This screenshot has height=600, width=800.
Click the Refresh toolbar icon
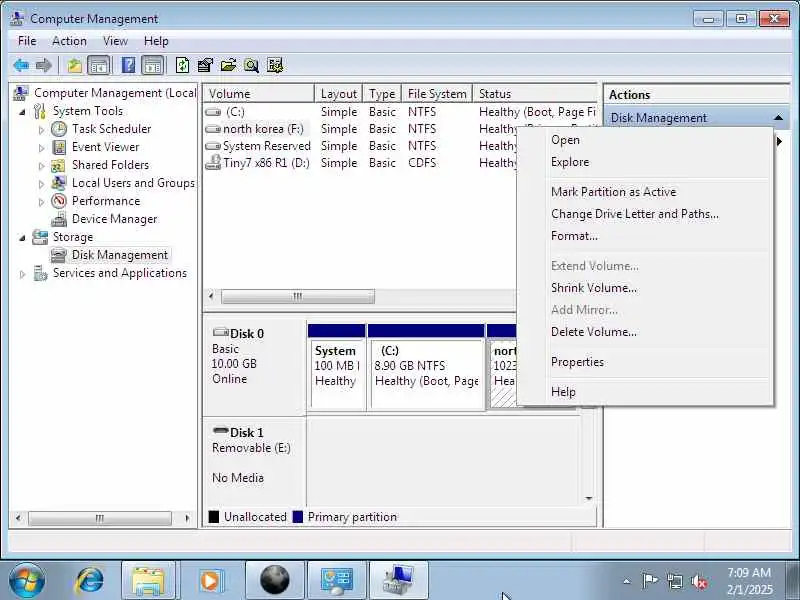[x=182, y=65]
